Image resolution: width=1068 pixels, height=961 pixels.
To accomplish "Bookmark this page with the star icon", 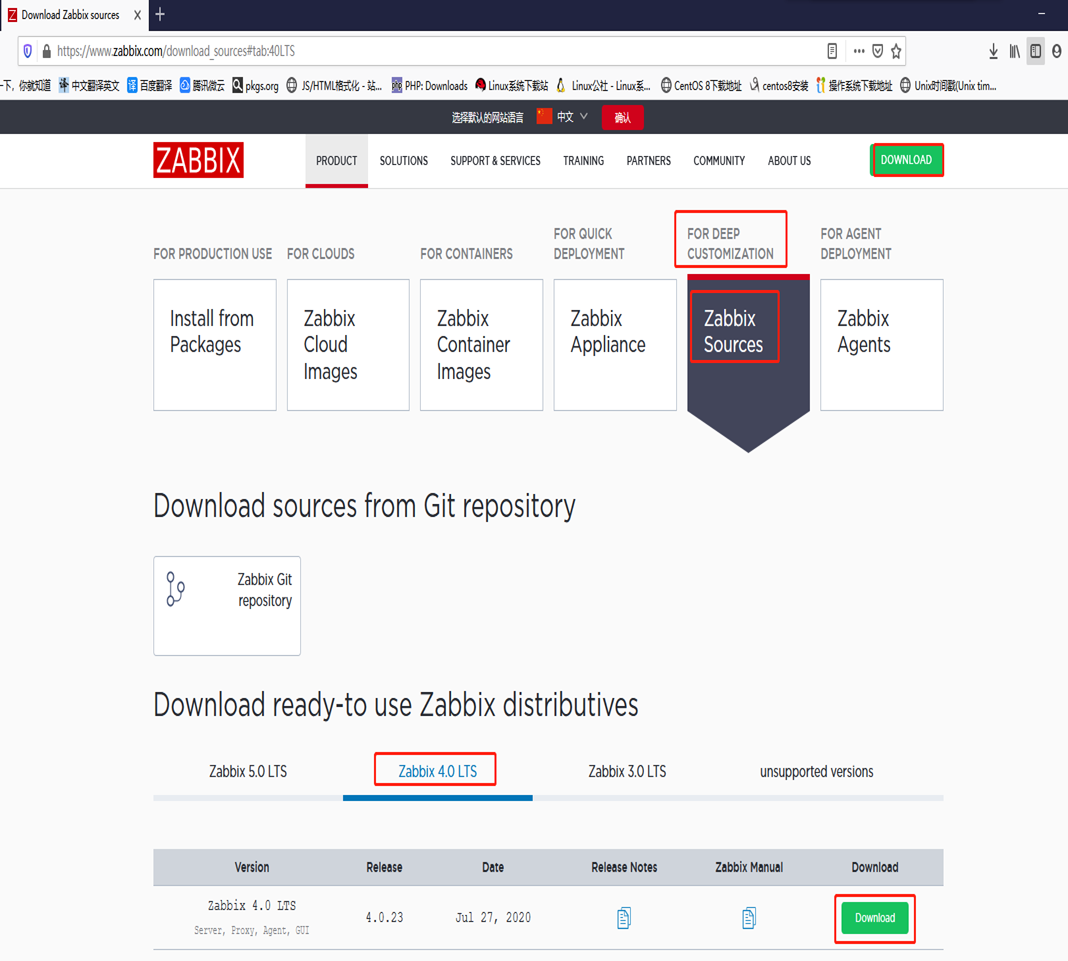I will 896,51.
